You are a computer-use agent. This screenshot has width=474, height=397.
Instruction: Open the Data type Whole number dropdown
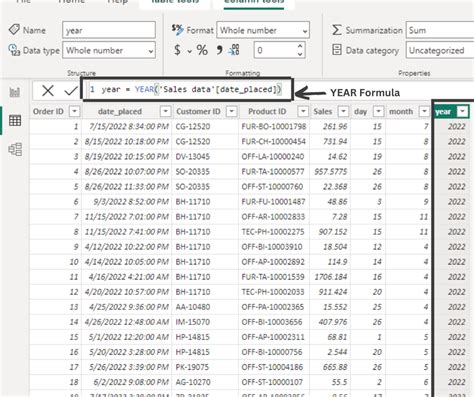pyautogui.click(x=109, y=50)
